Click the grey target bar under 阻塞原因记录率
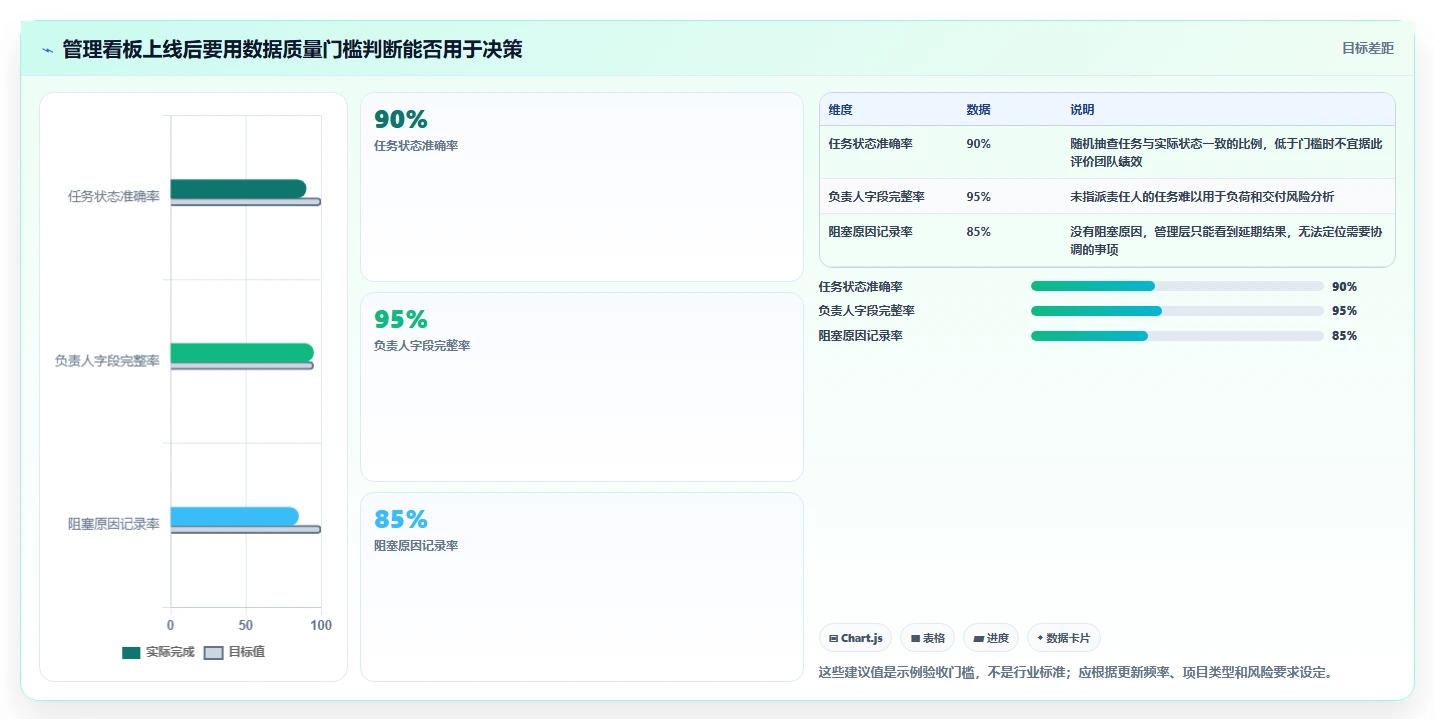The height and width of the screenshot is (719, 1435). (x=245, y=529)
